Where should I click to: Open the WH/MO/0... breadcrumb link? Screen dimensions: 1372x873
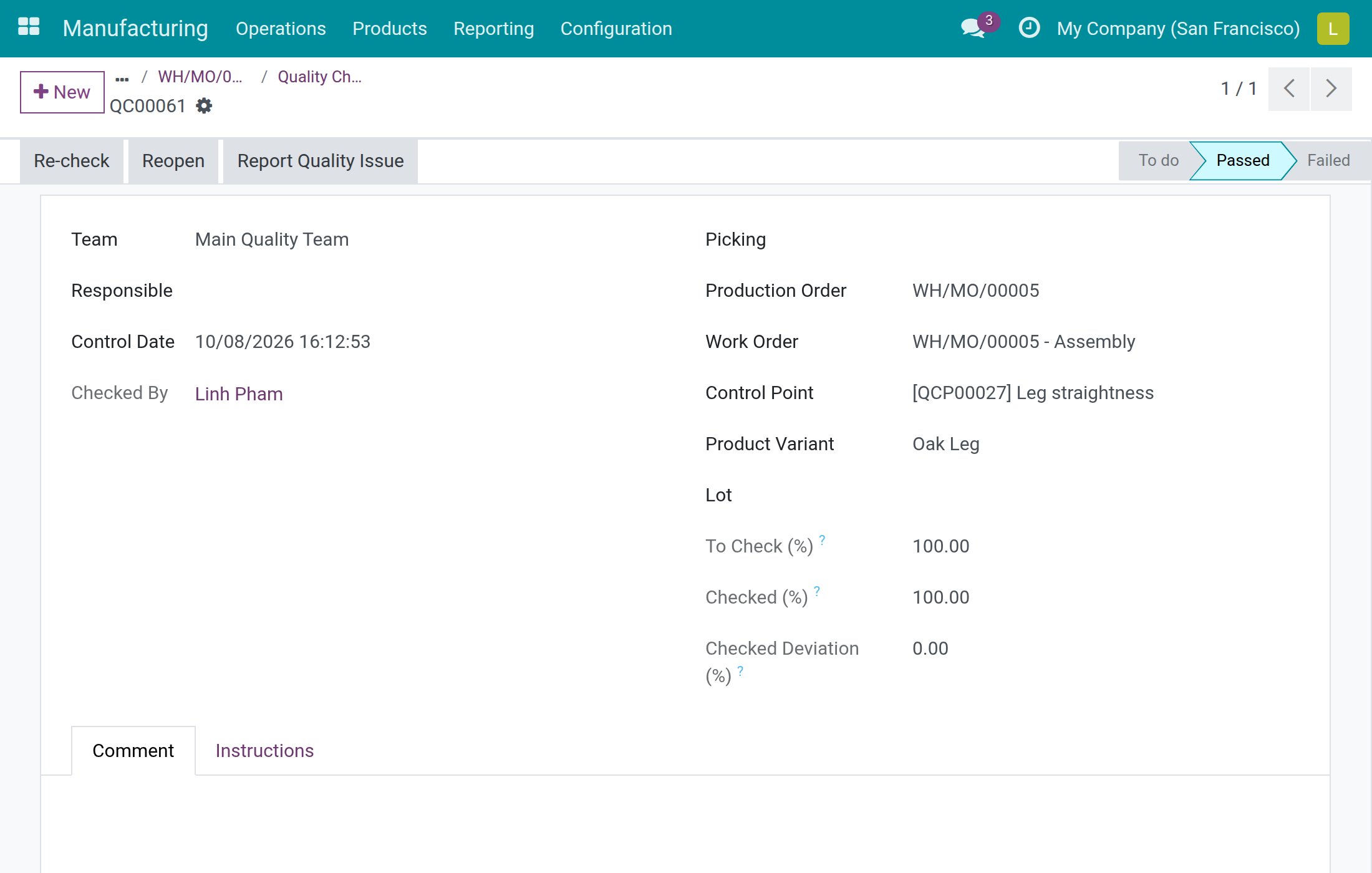coord(200,77)
